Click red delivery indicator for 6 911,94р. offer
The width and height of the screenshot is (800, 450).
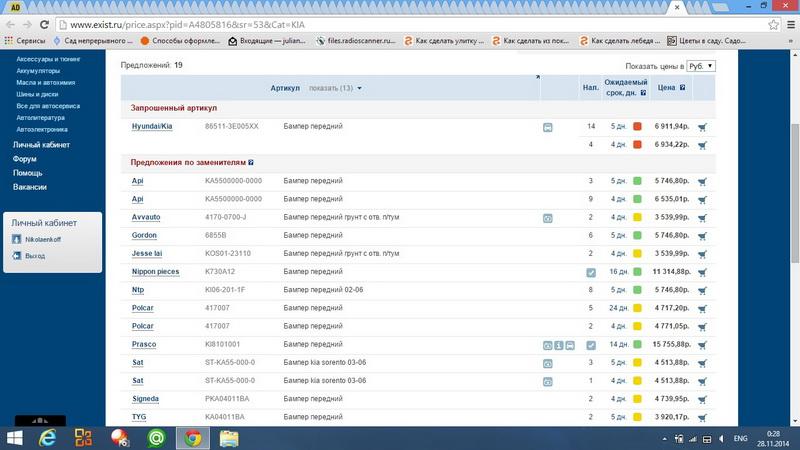(637, 127)
